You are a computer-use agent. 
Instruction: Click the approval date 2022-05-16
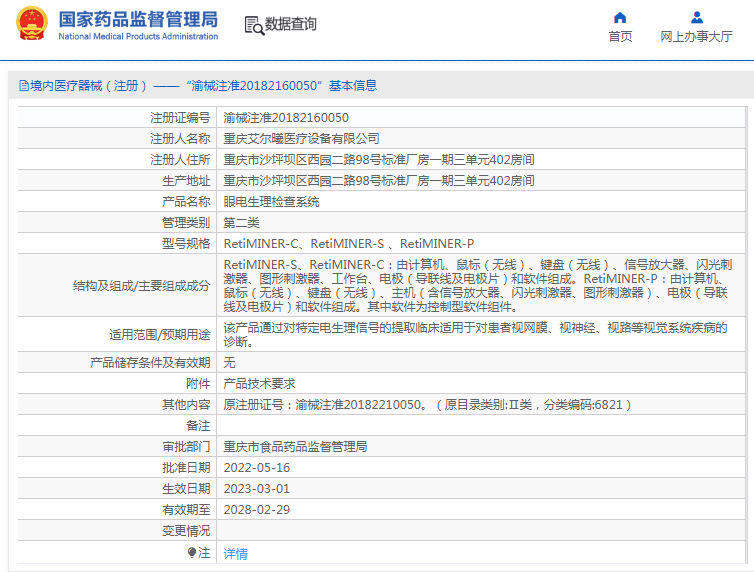256,467
